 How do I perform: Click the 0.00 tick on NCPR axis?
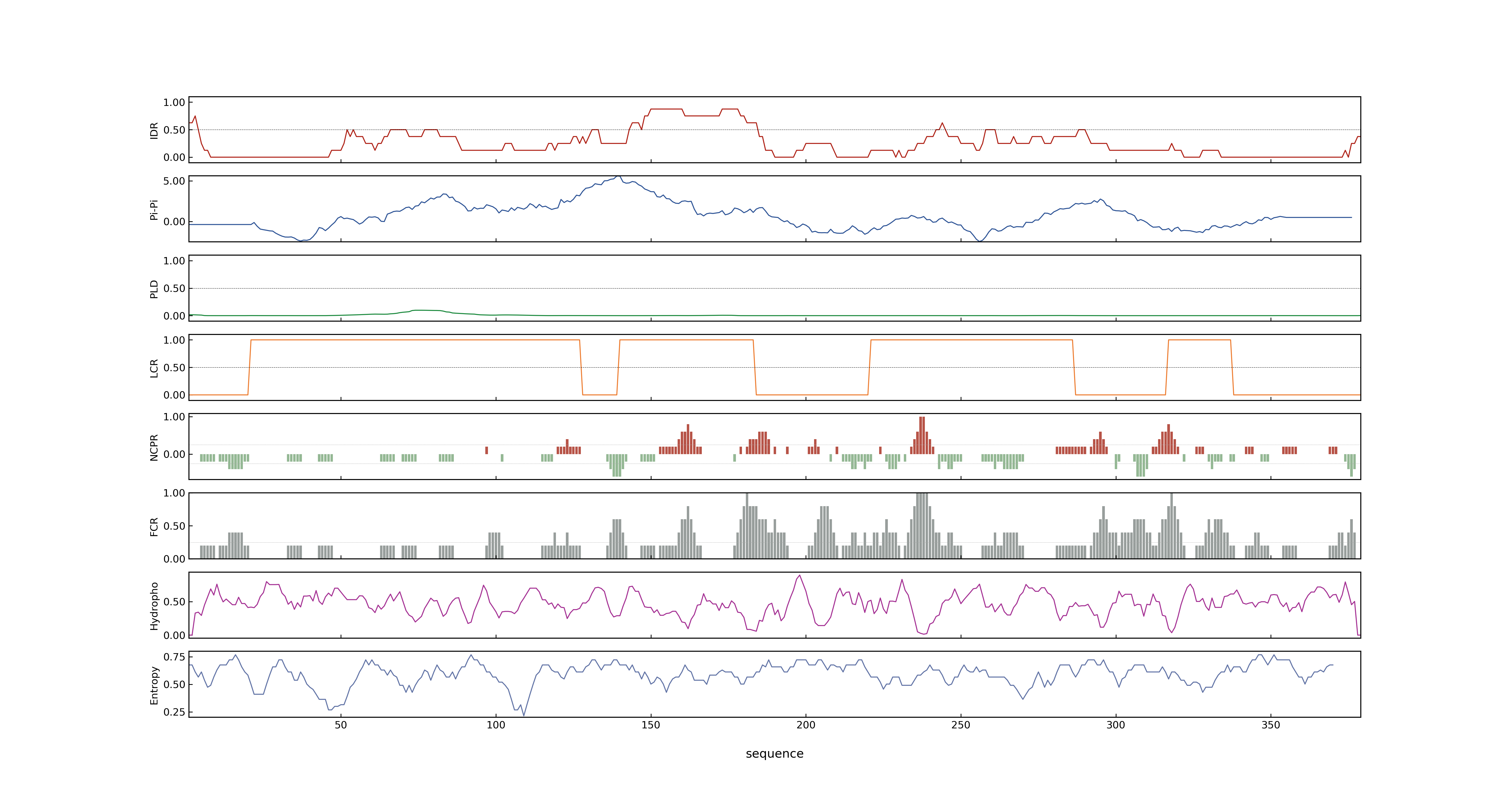(174, 455)
